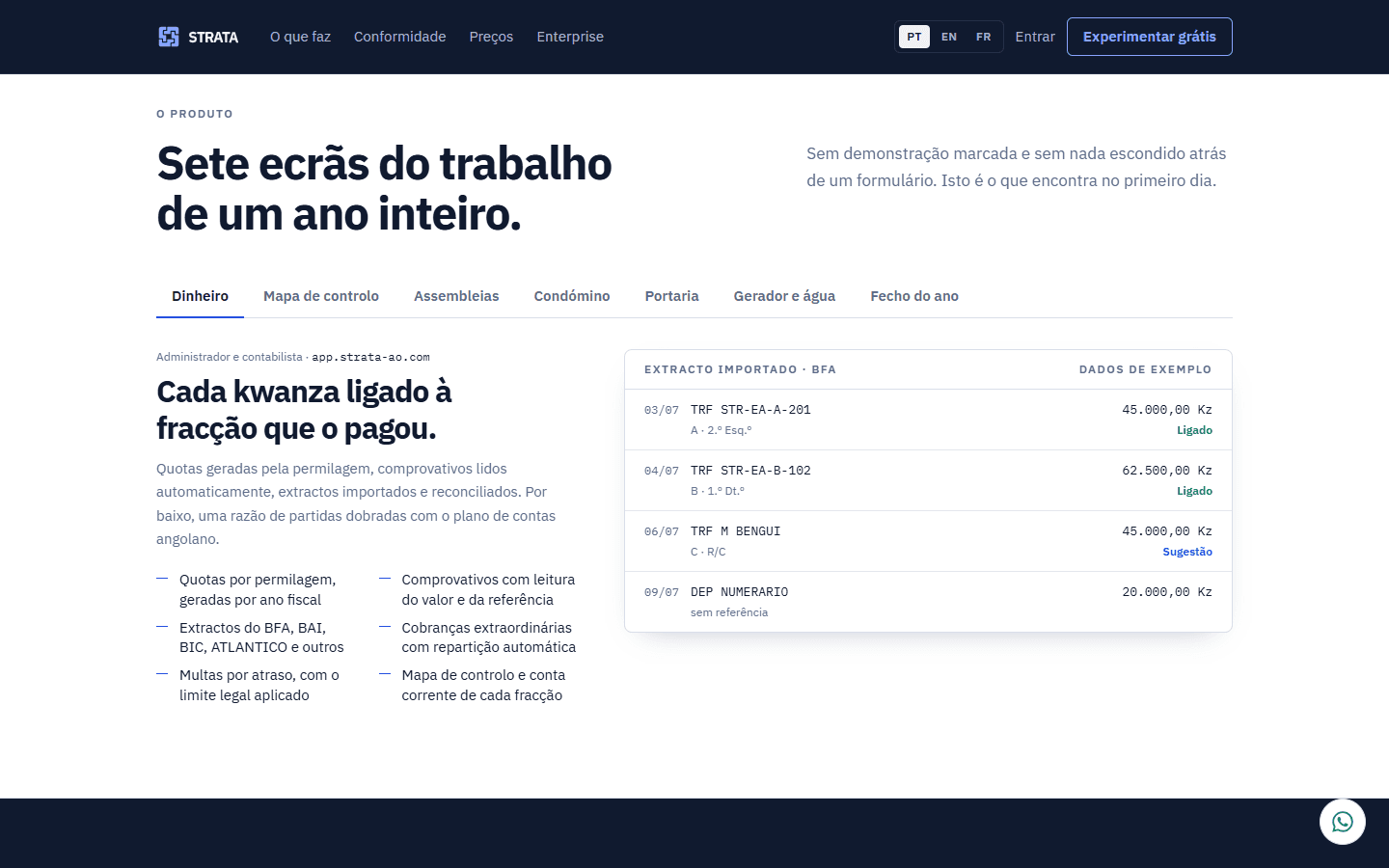This screenshot has width=1389, height=868.
Task: Go to the Conformidade page
Action: (399, 37)
